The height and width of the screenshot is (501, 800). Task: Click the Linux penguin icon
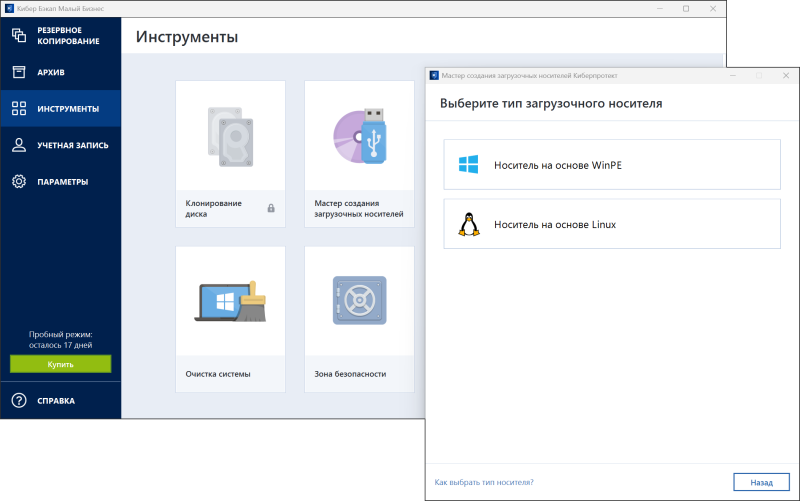click(x=468, y=225)
